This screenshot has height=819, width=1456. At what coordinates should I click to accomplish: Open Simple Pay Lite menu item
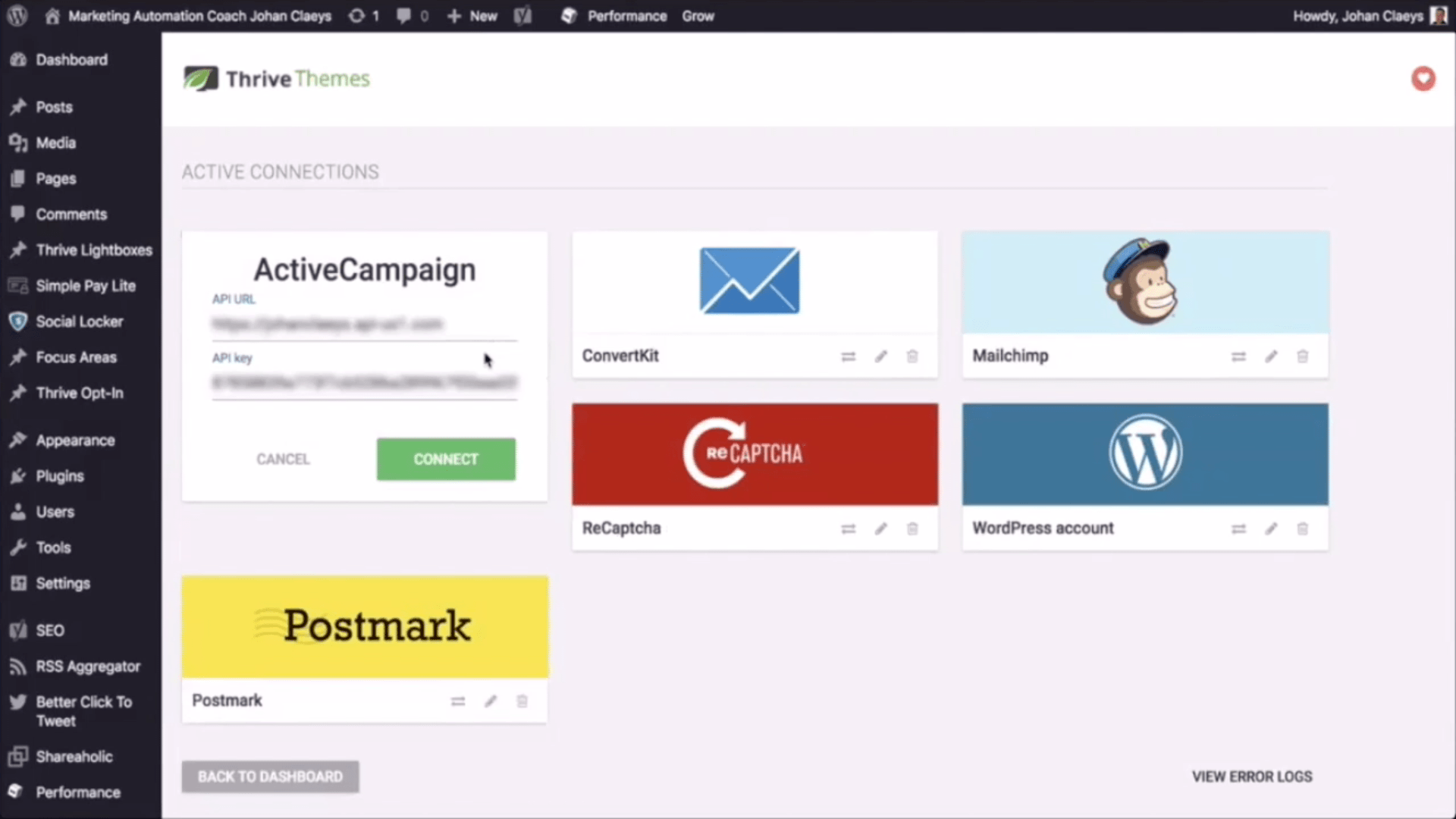85,286
